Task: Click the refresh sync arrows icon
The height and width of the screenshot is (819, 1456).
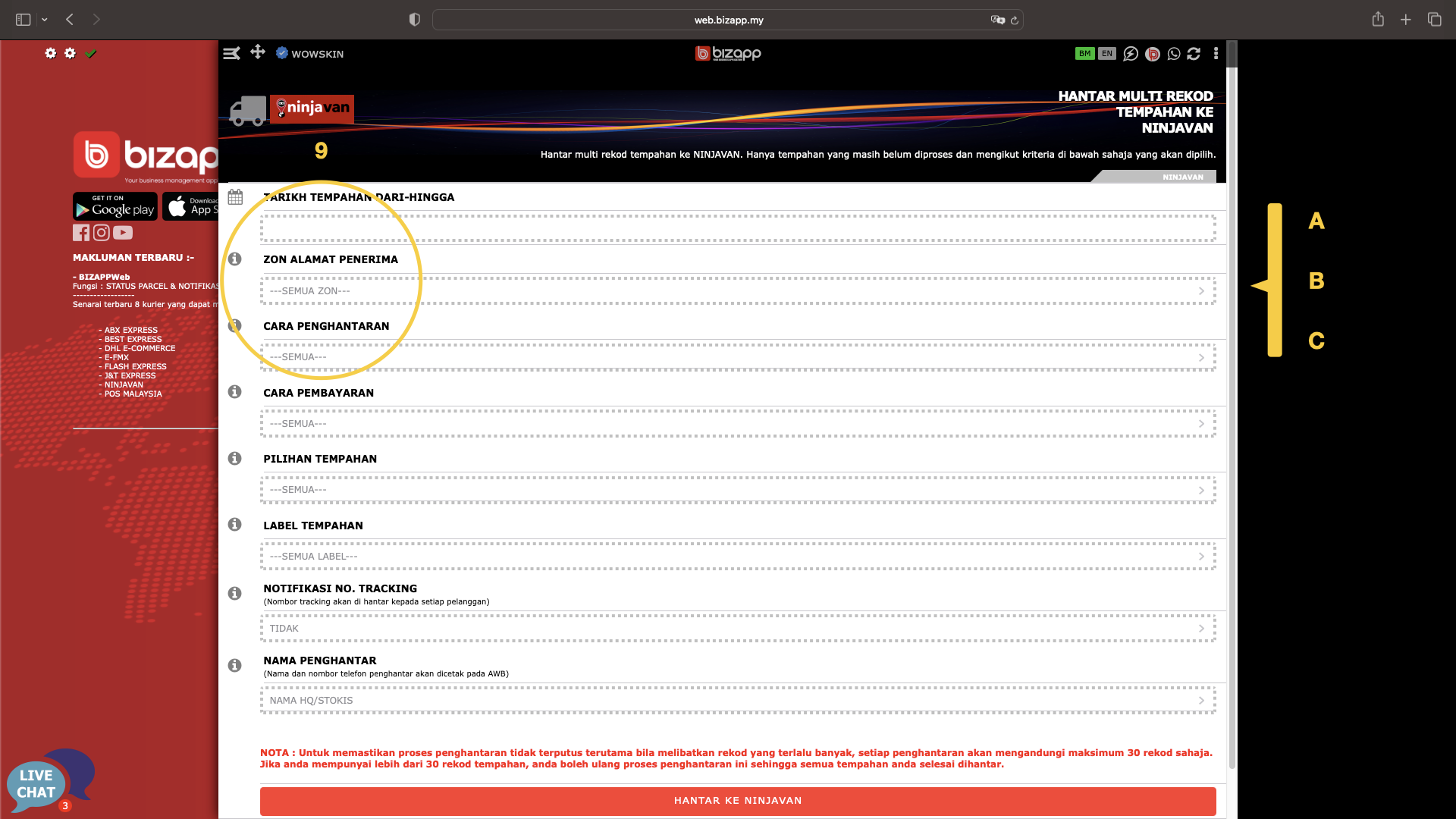Action: point(1194,54)
